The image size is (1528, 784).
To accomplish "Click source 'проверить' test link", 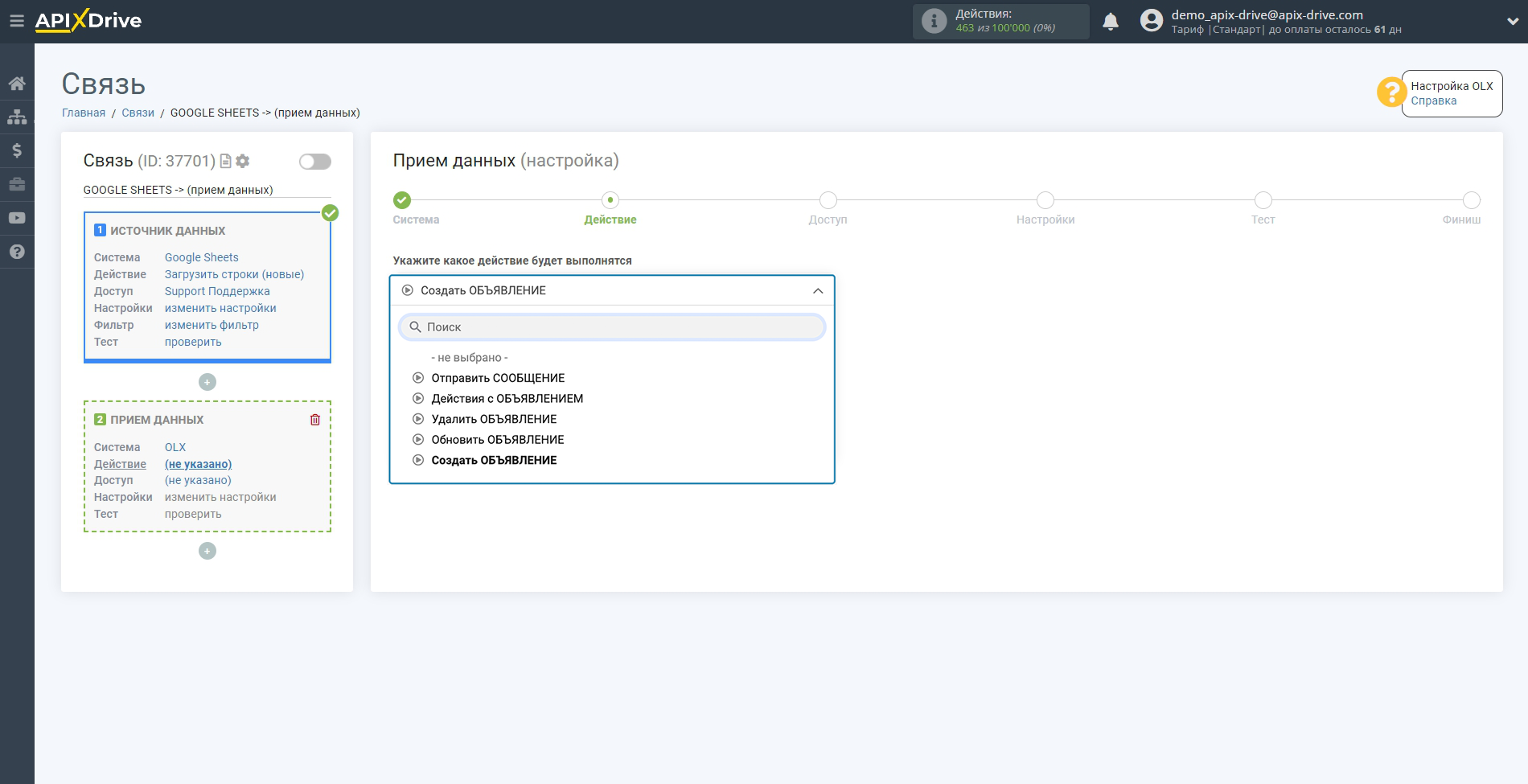I will tap(193, 342).
